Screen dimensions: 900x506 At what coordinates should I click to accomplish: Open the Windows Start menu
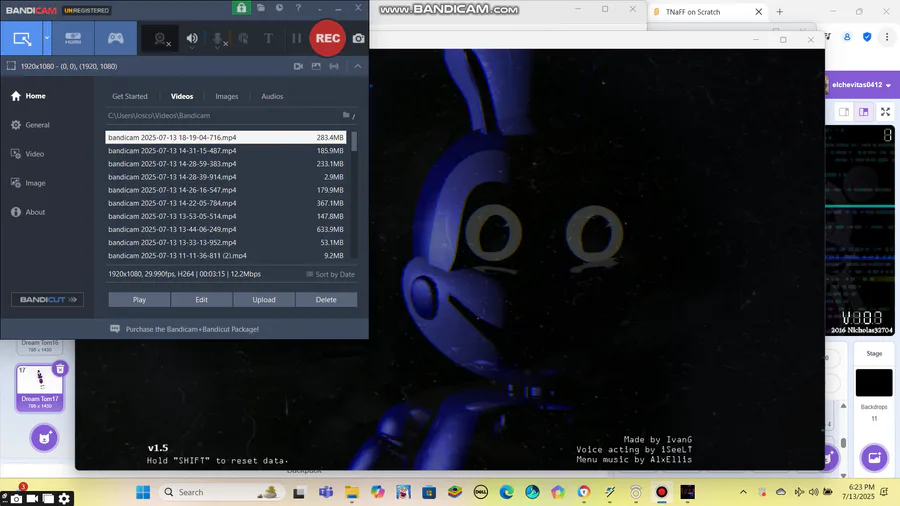click(143, 492)
